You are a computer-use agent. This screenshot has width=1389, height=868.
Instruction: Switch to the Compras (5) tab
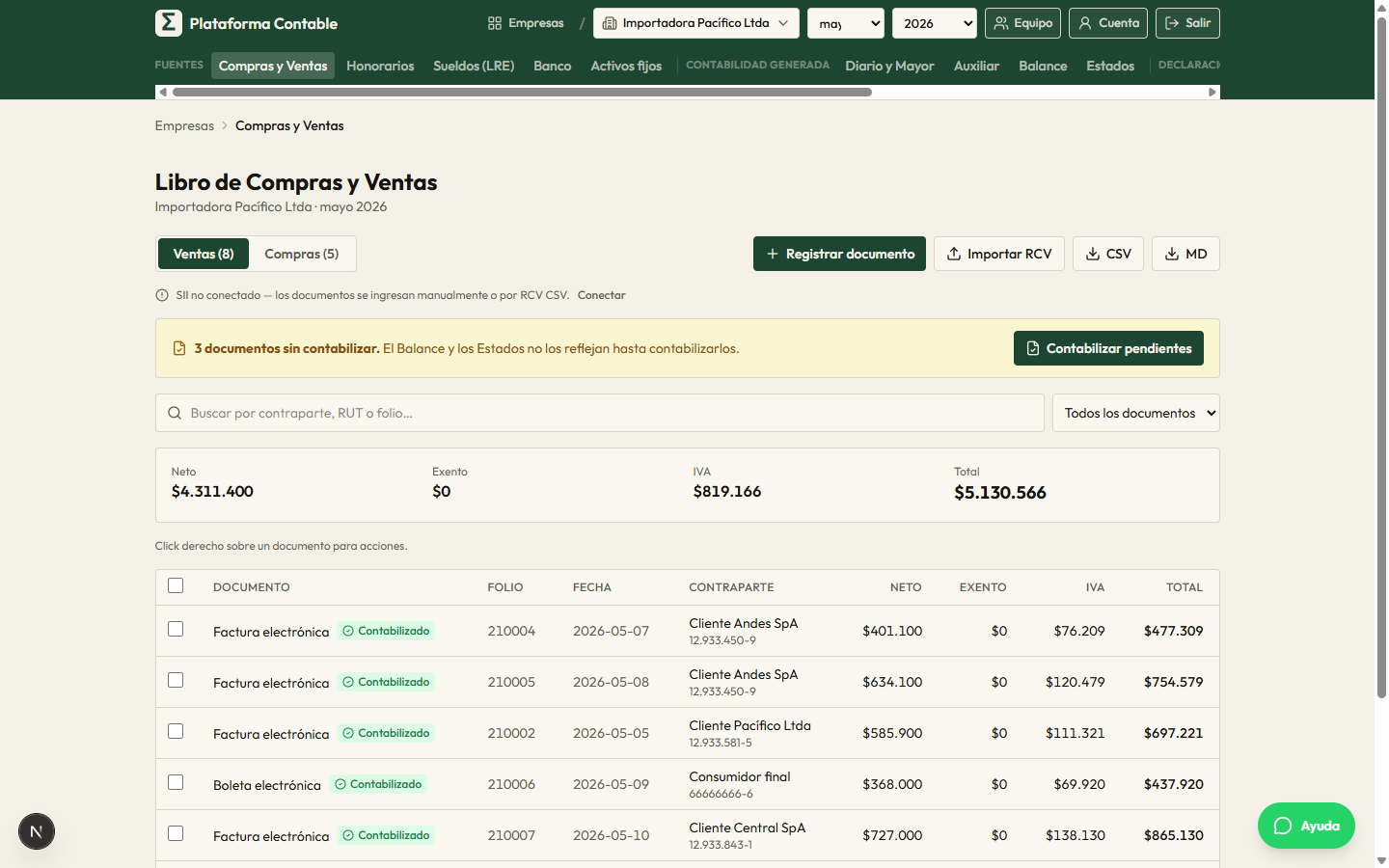[x=302, y=254]
